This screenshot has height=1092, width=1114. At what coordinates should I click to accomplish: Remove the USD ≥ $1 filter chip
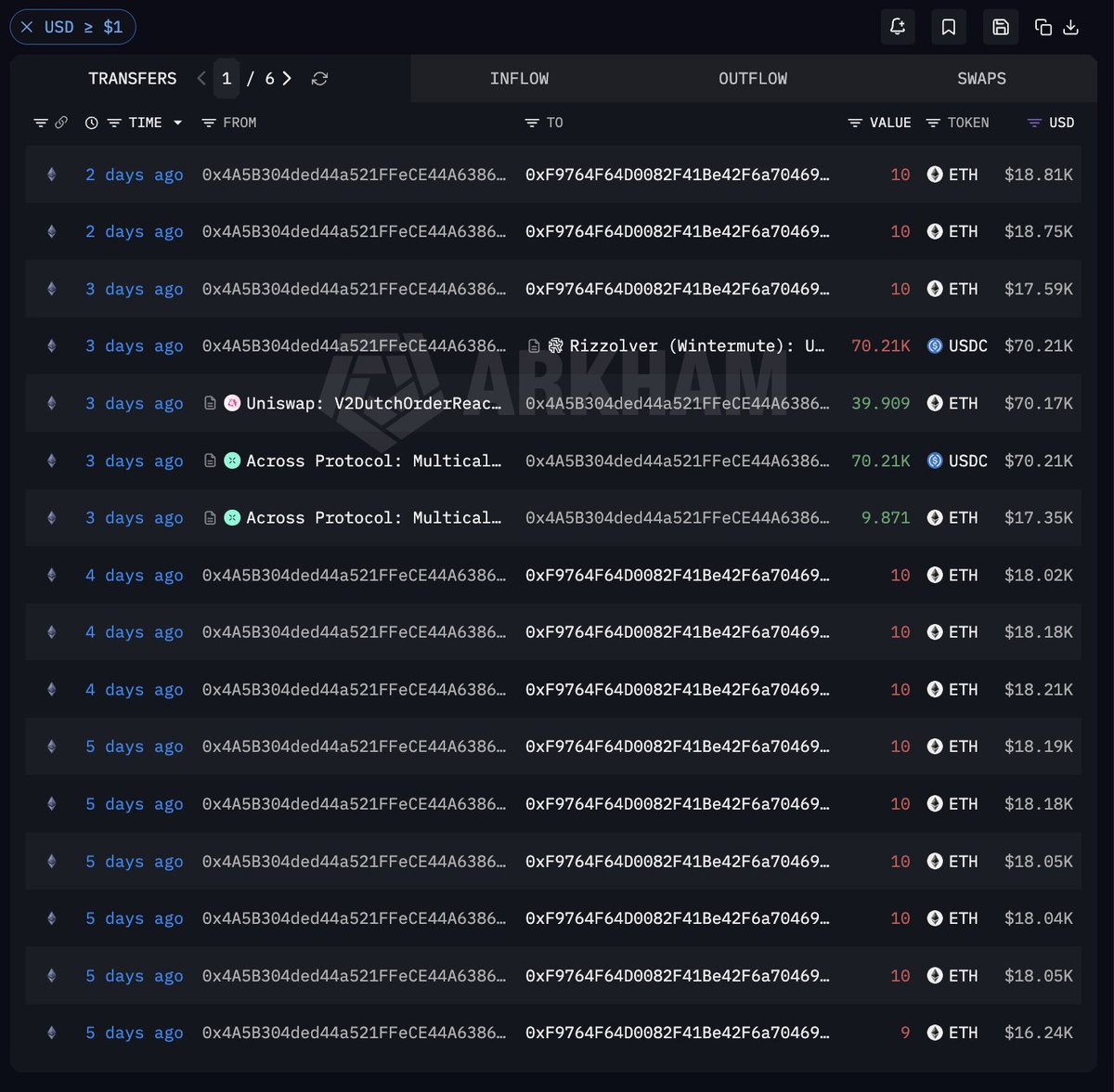(27, 27)
